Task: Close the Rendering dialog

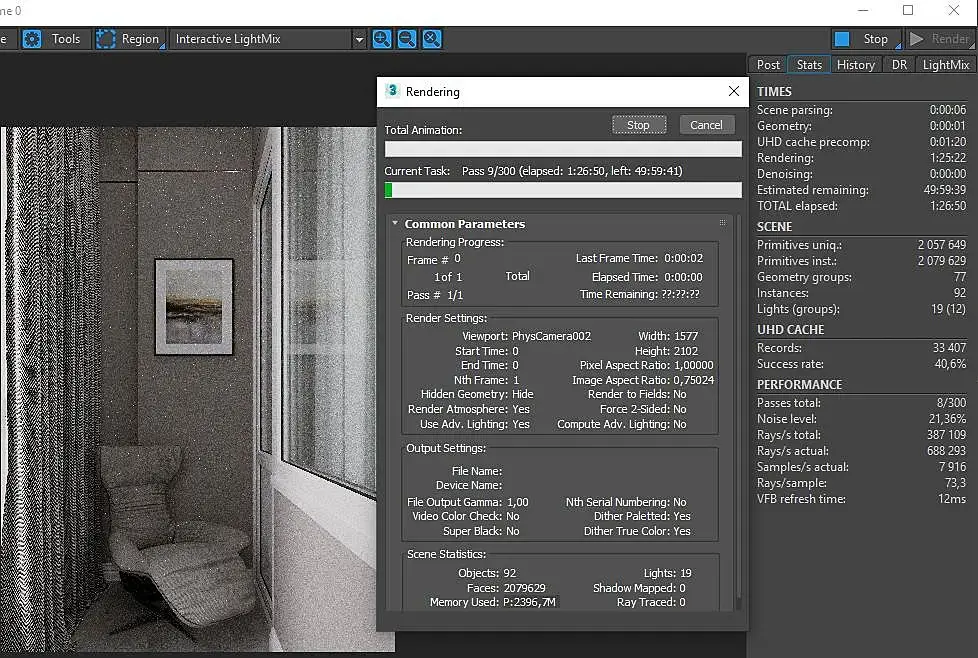Action: pyautogui.click(x=734, y=91)
